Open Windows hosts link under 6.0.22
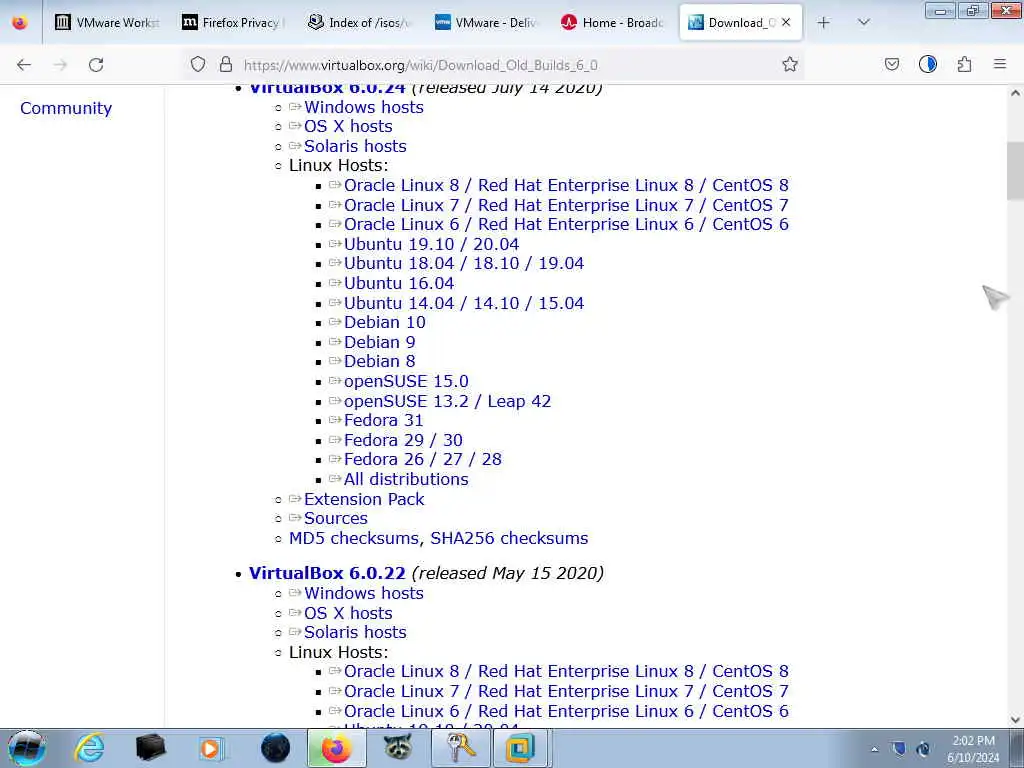The image size is (1024, 768). 364,594
